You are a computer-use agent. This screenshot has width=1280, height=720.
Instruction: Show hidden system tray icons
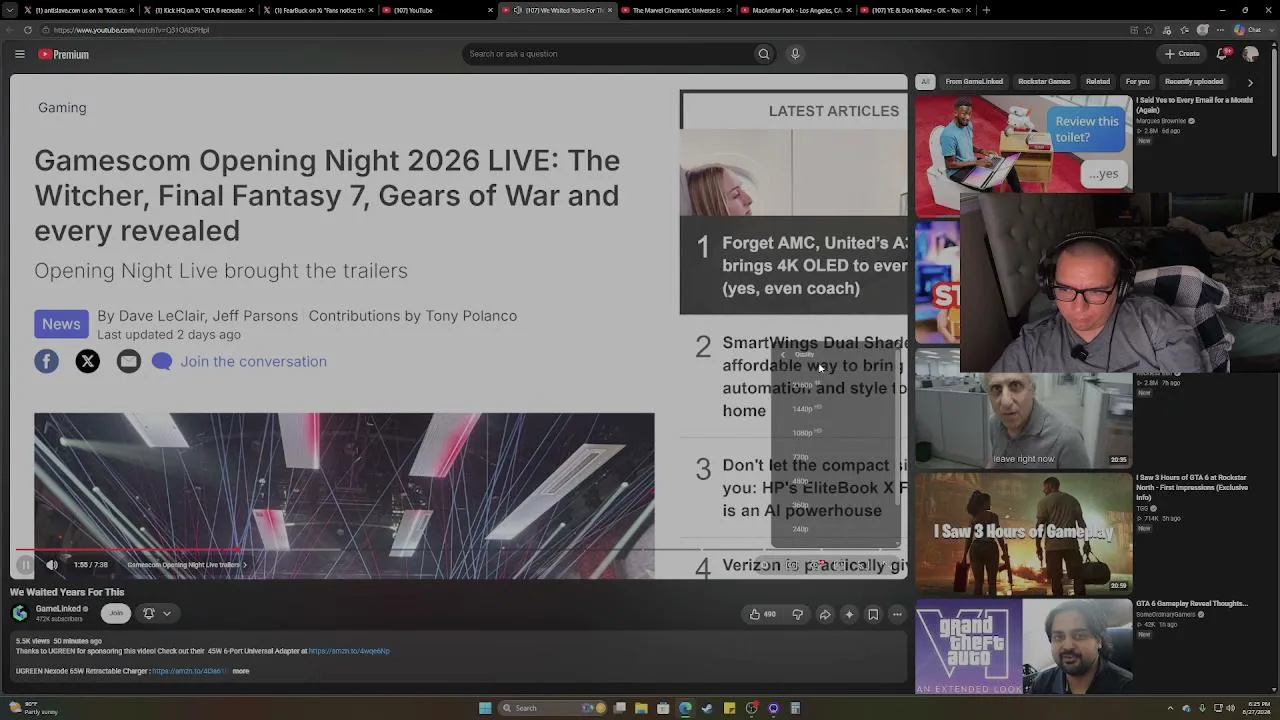coord(1172,708)
